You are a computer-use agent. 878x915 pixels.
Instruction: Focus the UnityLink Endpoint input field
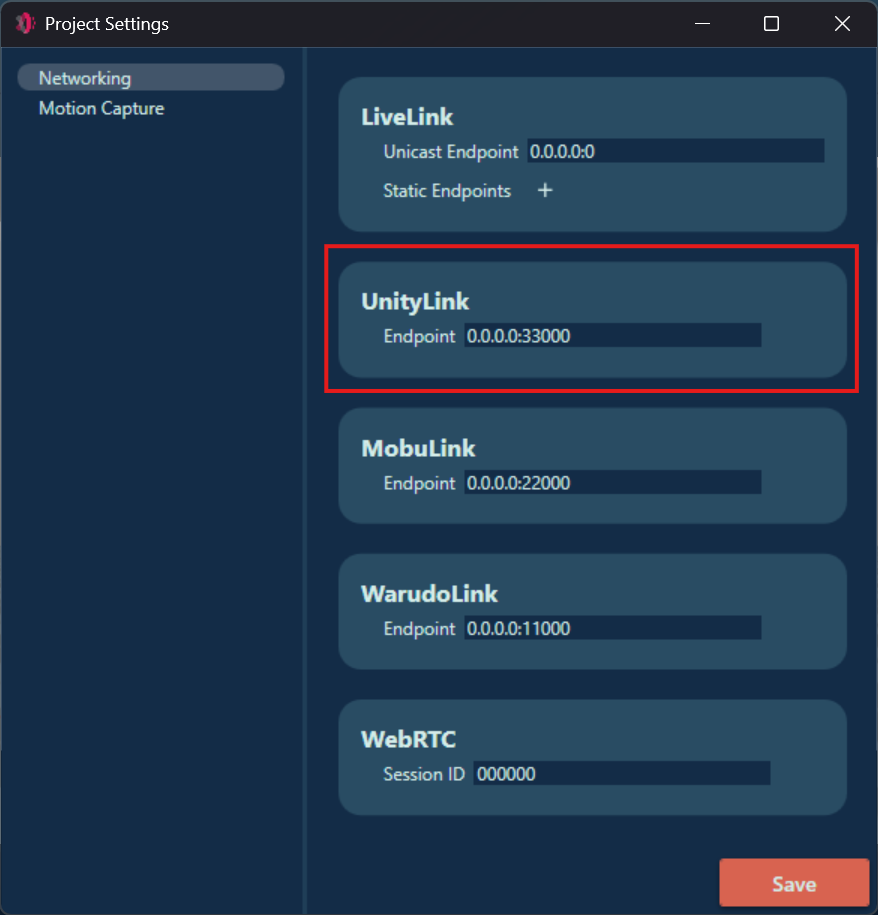click(x=612, y=336)
